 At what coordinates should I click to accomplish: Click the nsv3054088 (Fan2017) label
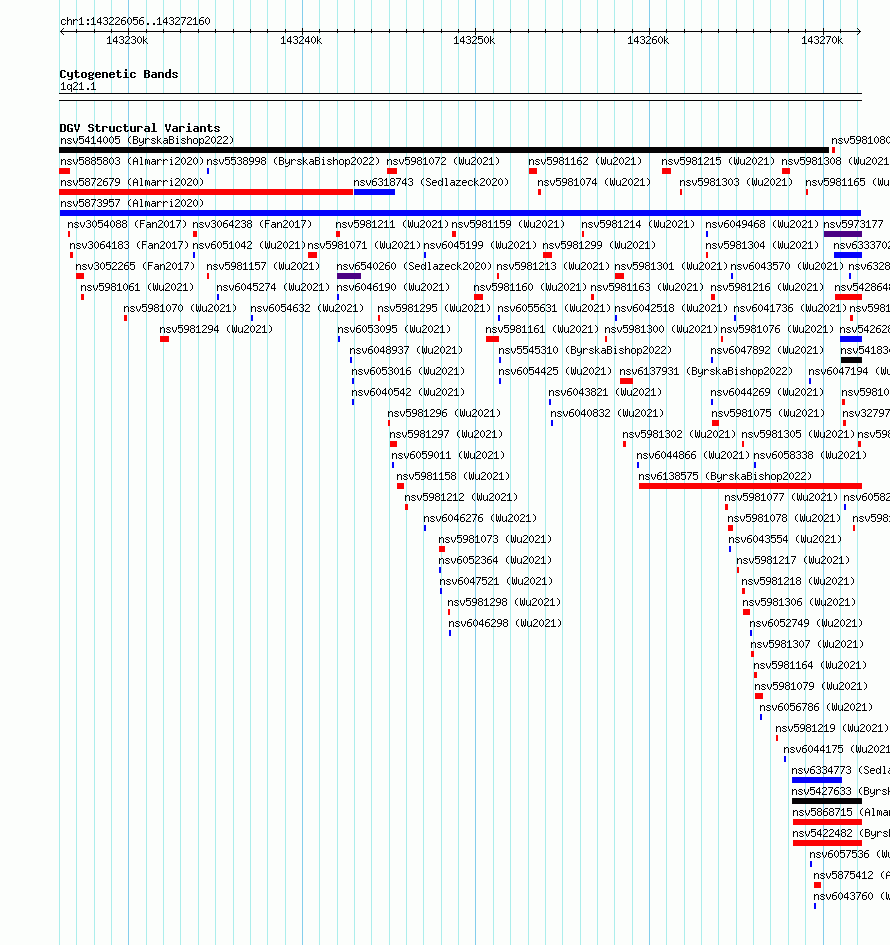tap(127, 224)
